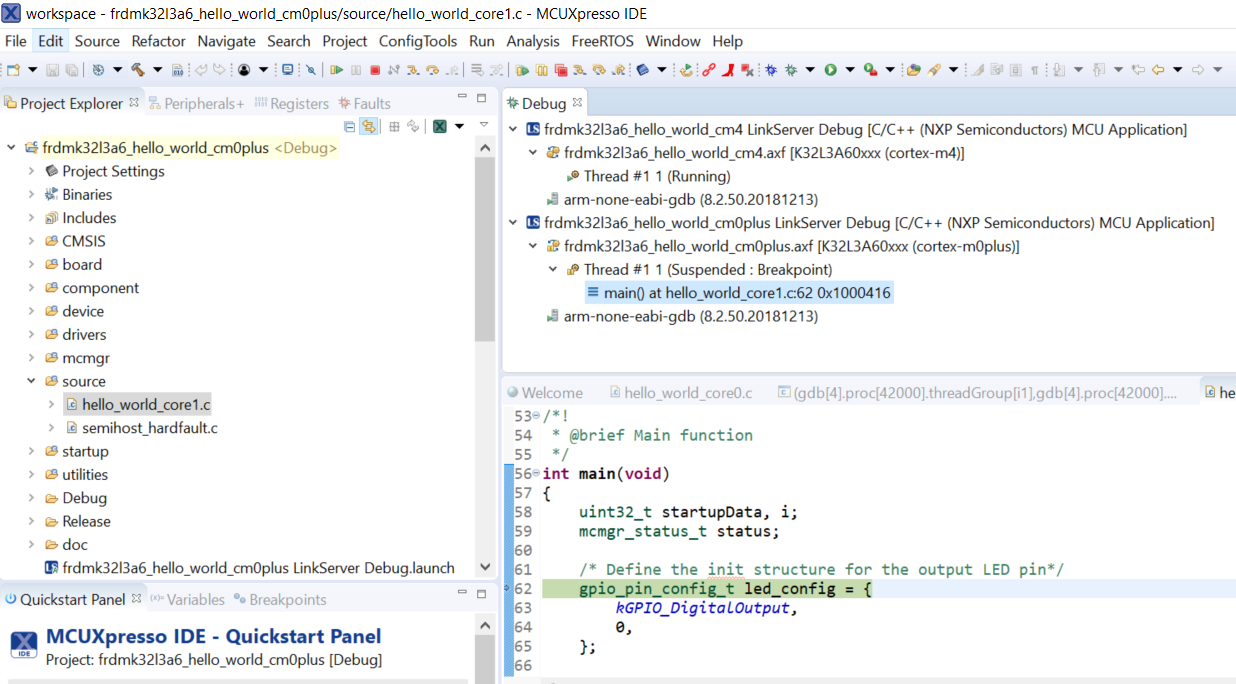
Task: Select frdmk32l3a6_hello_world_cm0plus.axf in Debug view
Action: (782, 246)
